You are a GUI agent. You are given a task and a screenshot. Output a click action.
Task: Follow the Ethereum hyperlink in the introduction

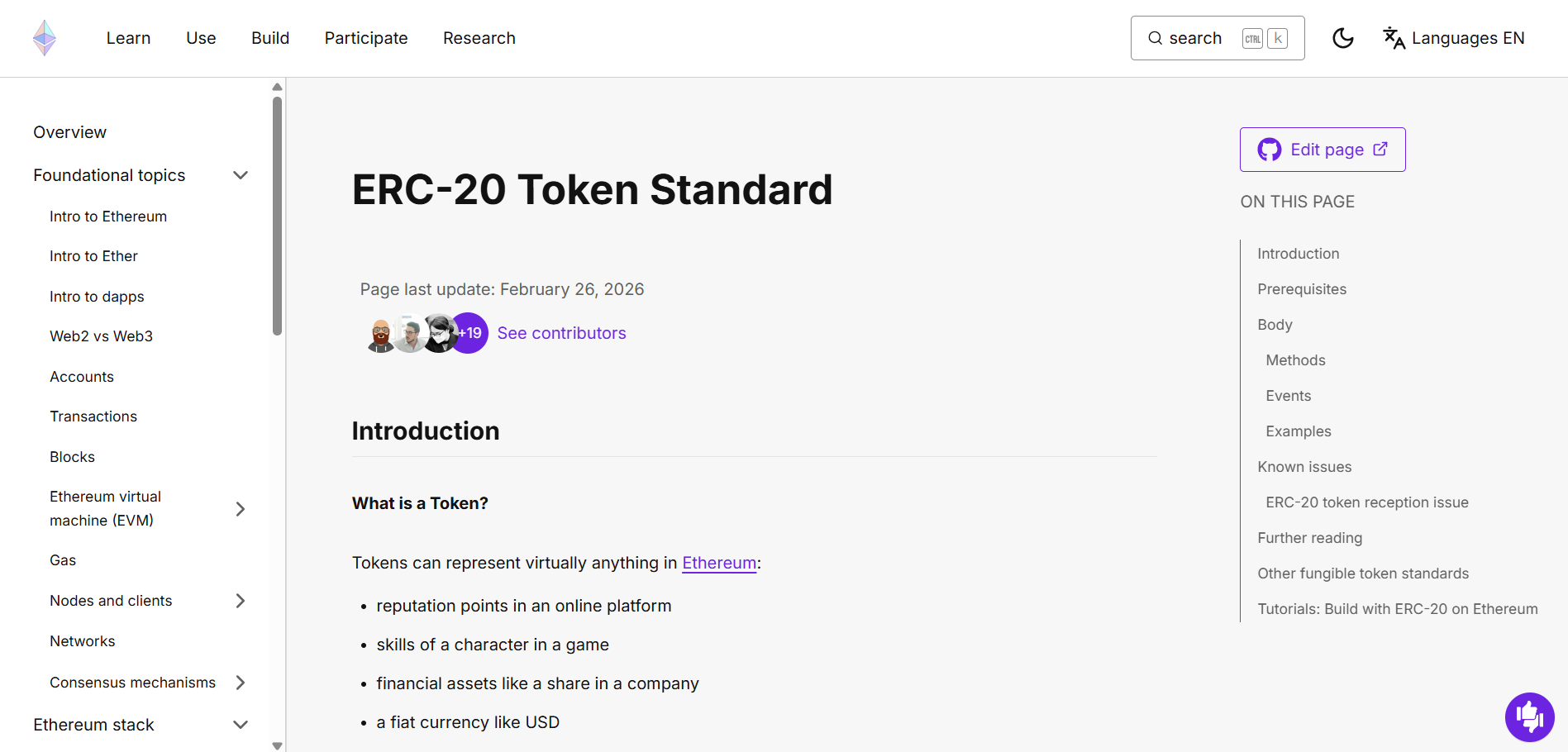pyautogui.click(x=718, y=563)
